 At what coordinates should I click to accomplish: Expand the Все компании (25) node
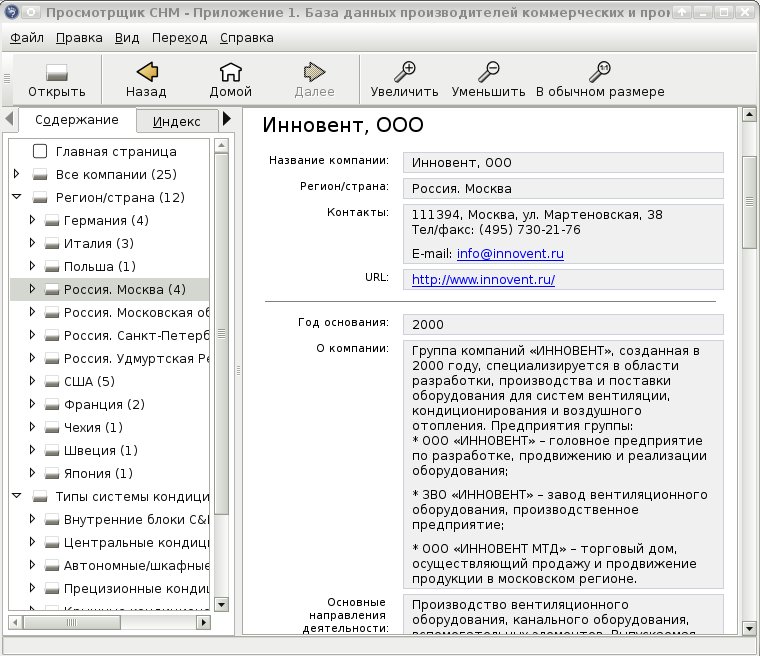pos(16,174)
